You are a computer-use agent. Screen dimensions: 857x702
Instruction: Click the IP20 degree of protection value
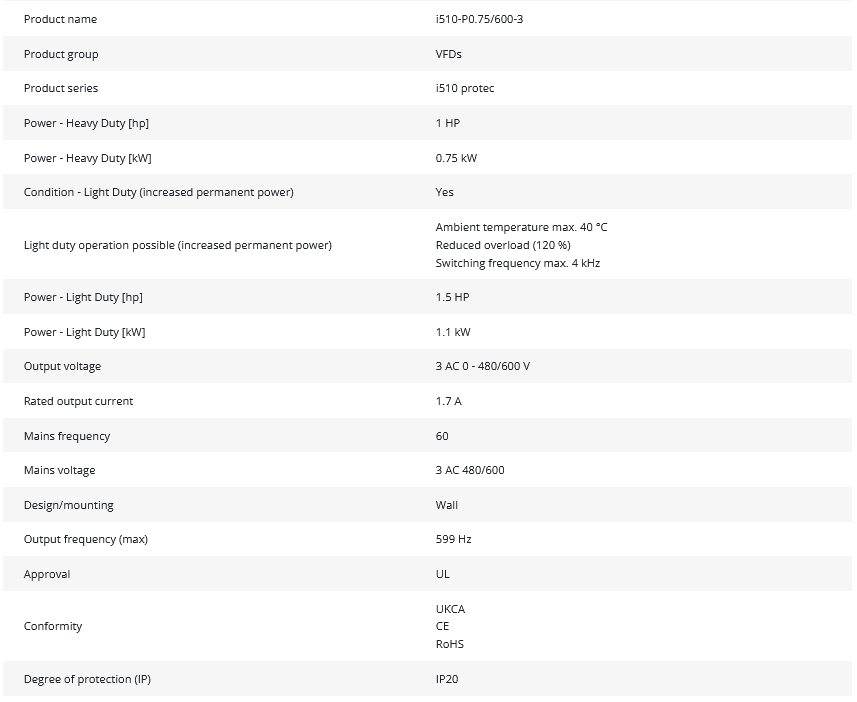point(447,679)
